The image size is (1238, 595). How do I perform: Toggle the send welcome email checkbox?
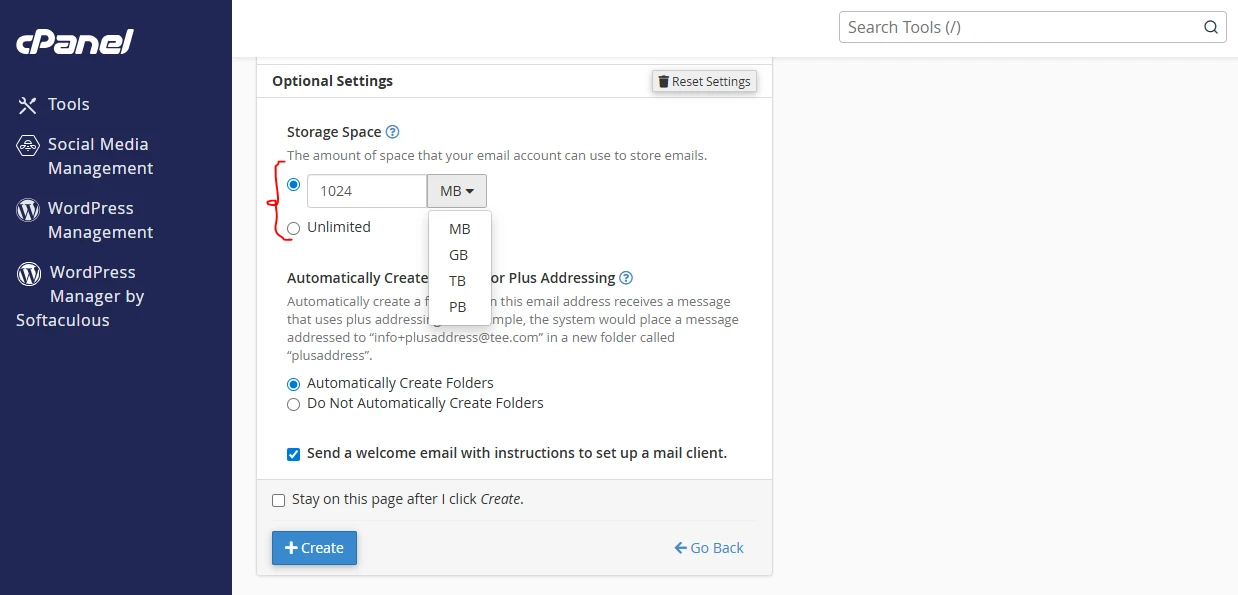pos(293,454)
